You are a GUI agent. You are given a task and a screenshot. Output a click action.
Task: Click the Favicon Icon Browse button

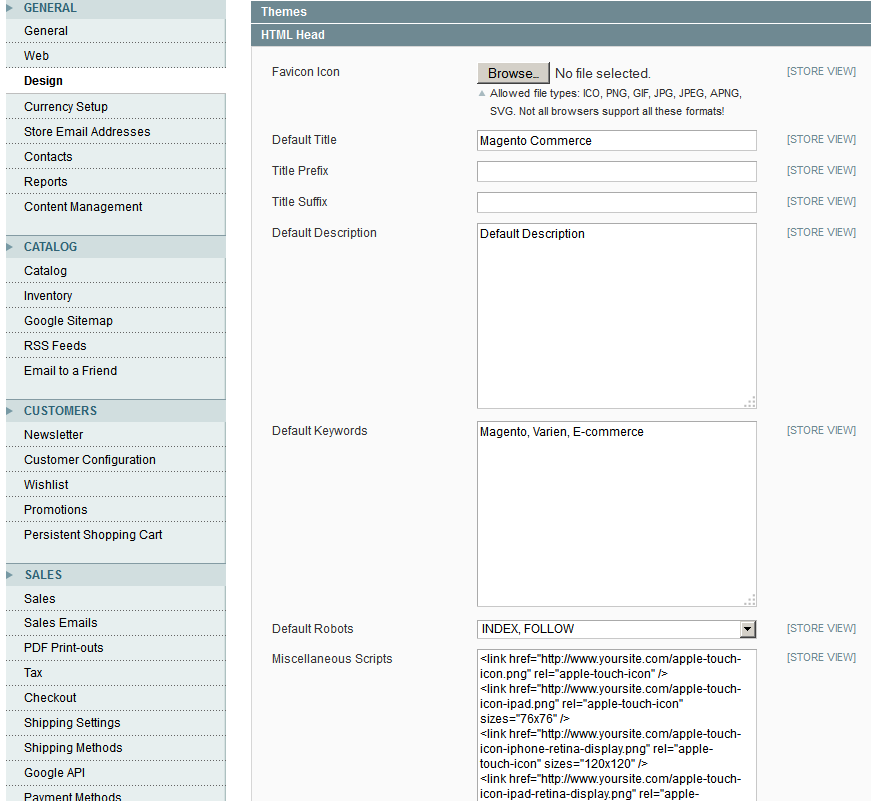[x=513, y=73]
